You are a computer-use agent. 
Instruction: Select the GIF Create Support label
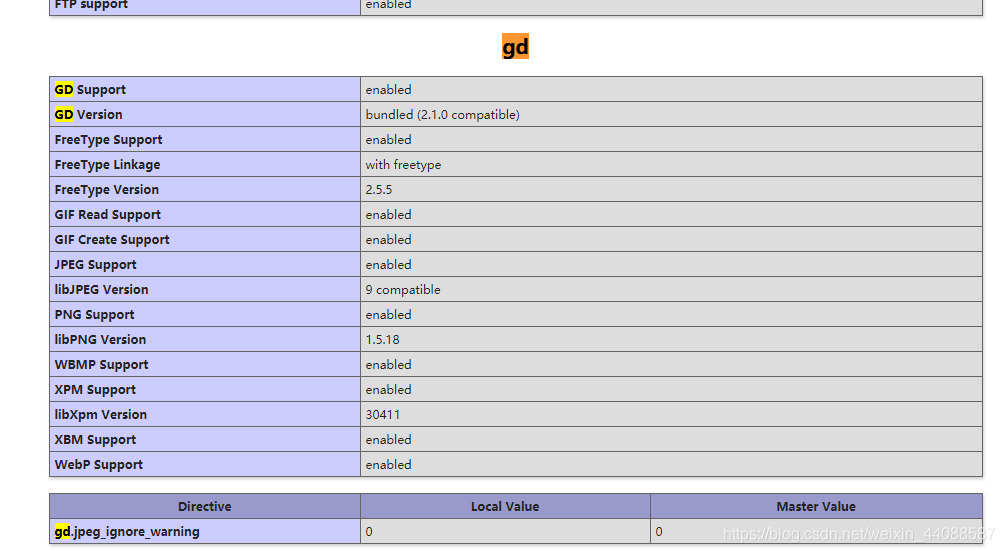coord(112,240)
